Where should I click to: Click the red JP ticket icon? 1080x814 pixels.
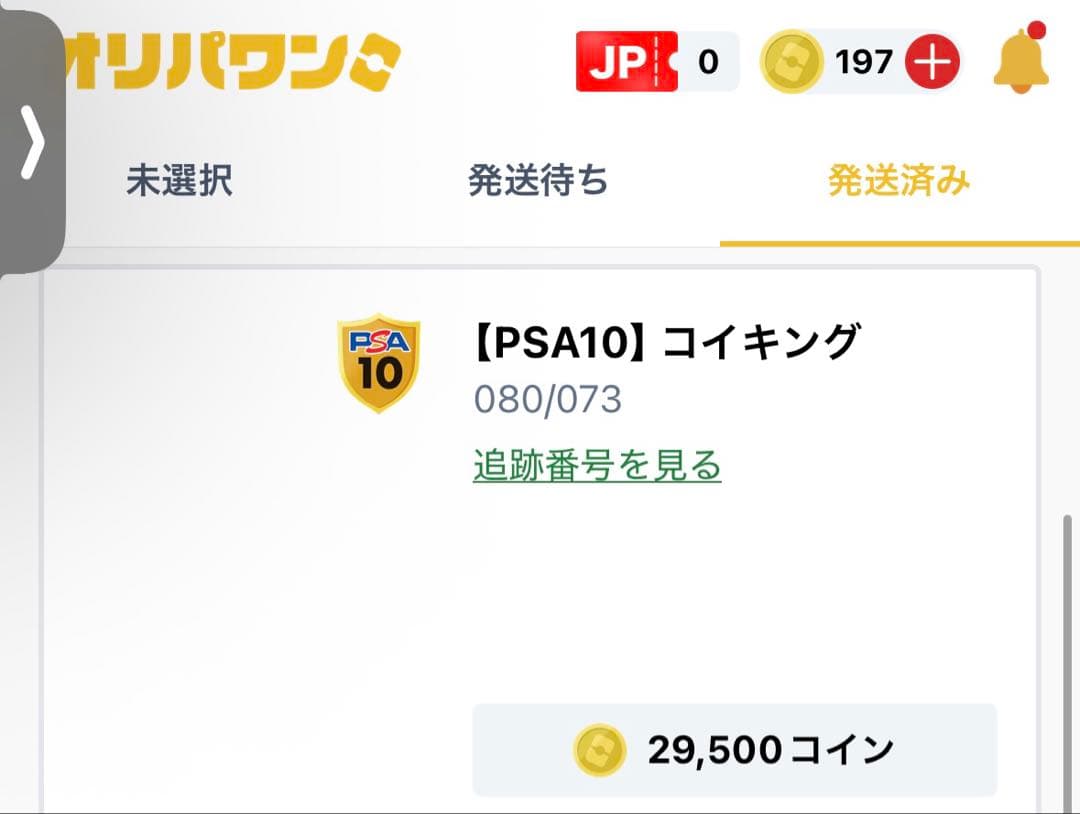pos(626,62)
